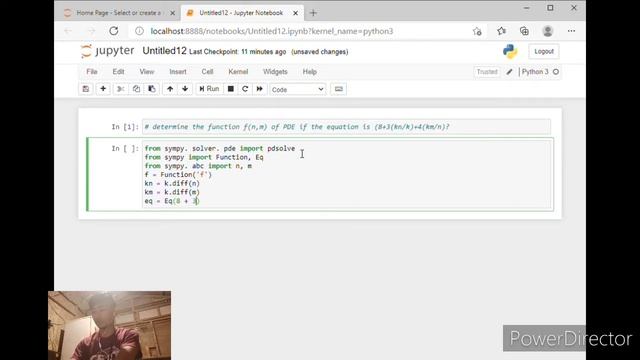The height and width of the screenshot is (360, 640).
Task: Click the 'from sympy import Function, Eq' line
Action: (204, 157)
